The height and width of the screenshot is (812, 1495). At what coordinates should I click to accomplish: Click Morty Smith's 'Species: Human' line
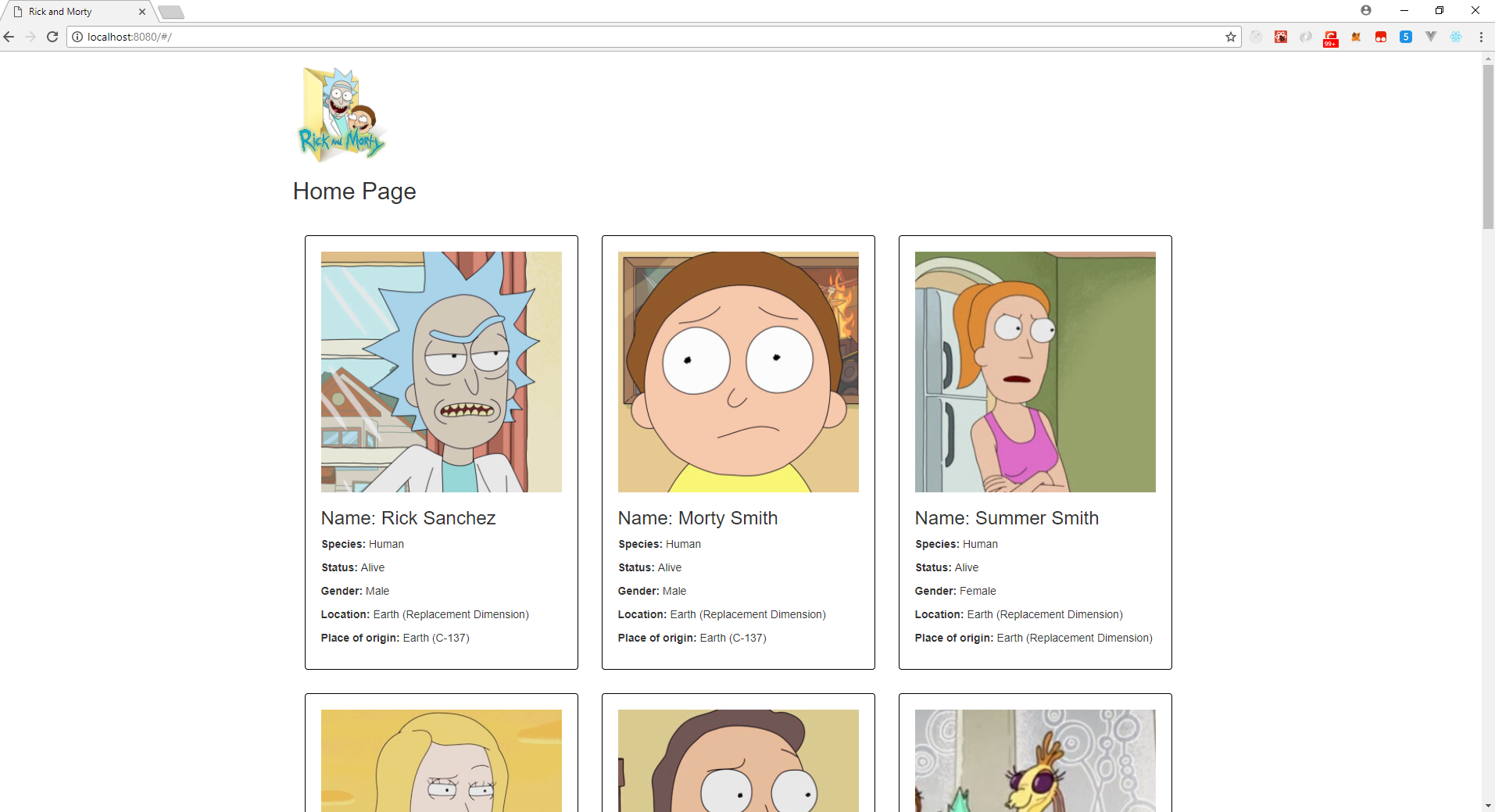pos(660,544)
